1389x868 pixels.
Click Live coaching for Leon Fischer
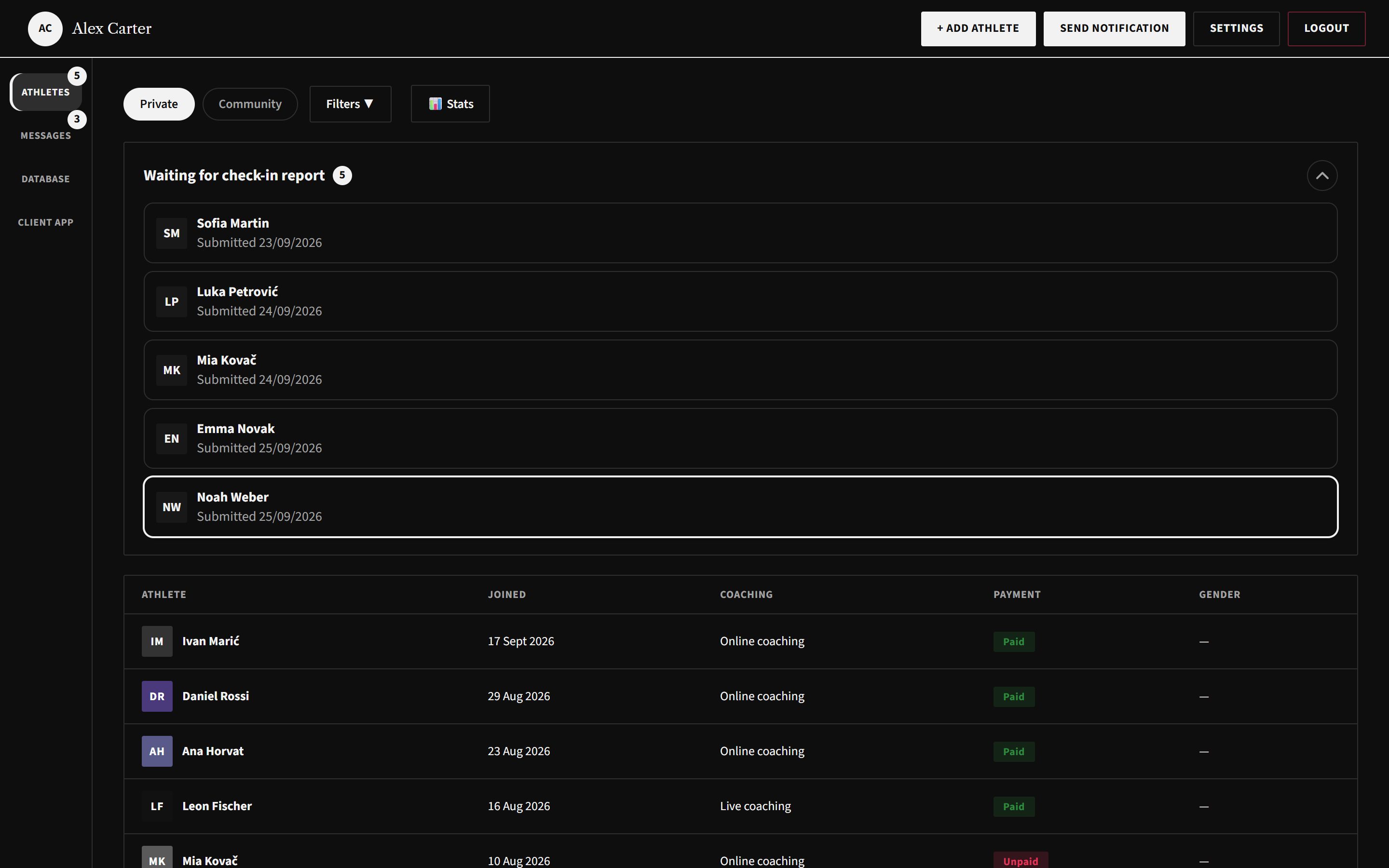[755, 807]
